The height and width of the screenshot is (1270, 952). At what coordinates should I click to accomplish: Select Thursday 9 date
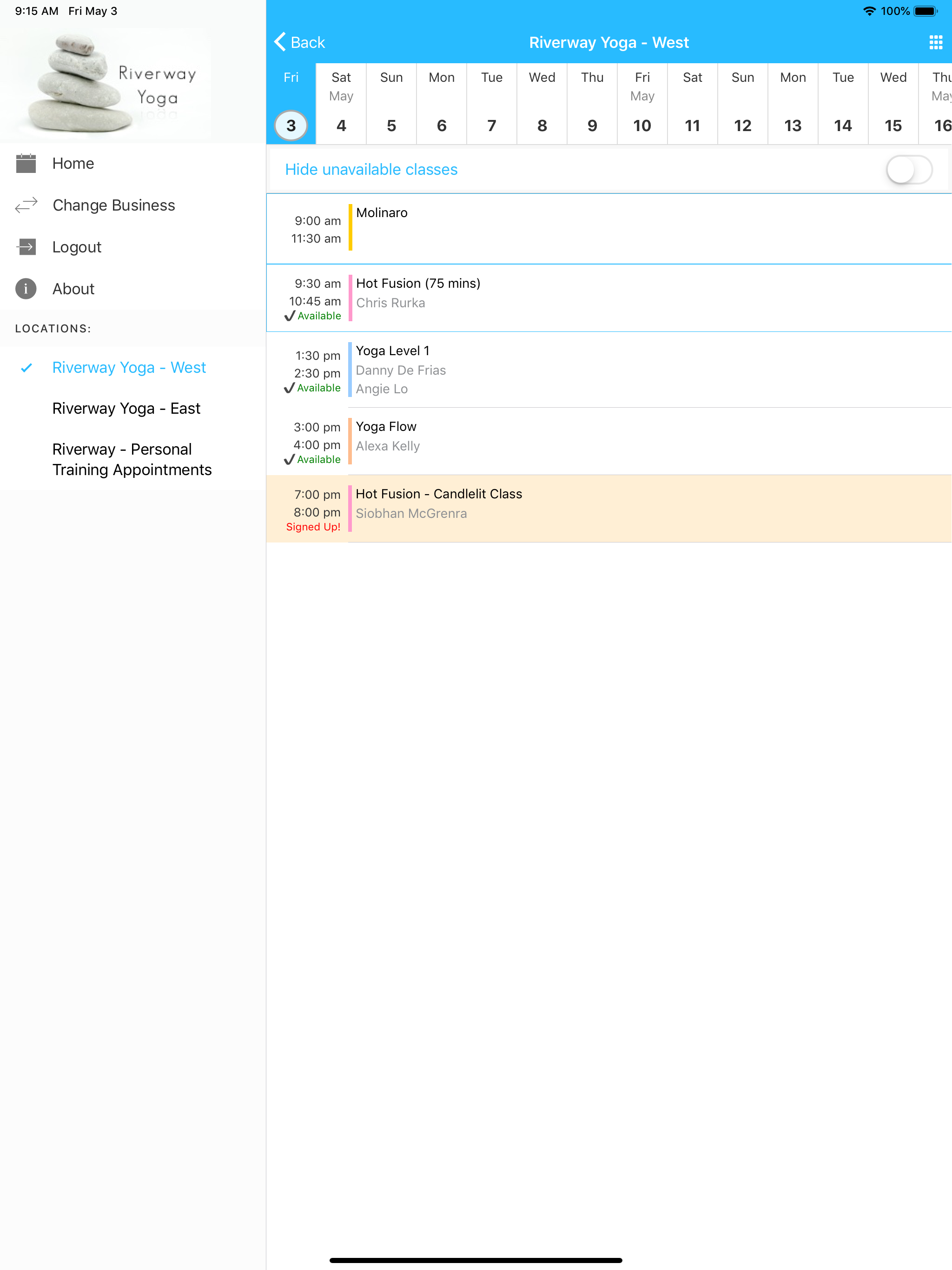click(x=592, y=103)
